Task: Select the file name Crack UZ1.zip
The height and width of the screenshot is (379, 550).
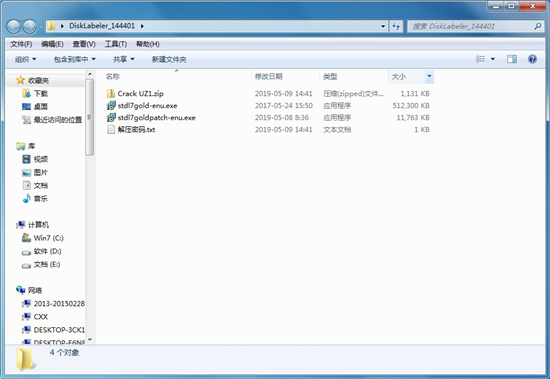Action: pyautogui.click(x=141, y=93)
